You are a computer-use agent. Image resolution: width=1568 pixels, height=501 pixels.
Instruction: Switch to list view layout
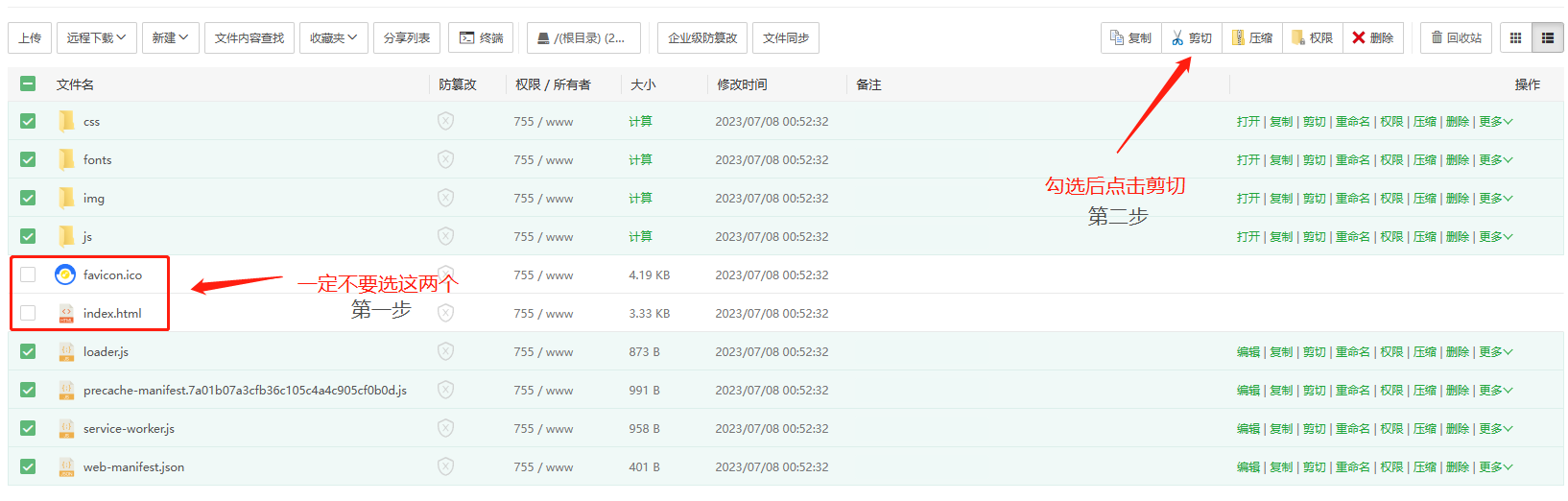coord(1547,38)
